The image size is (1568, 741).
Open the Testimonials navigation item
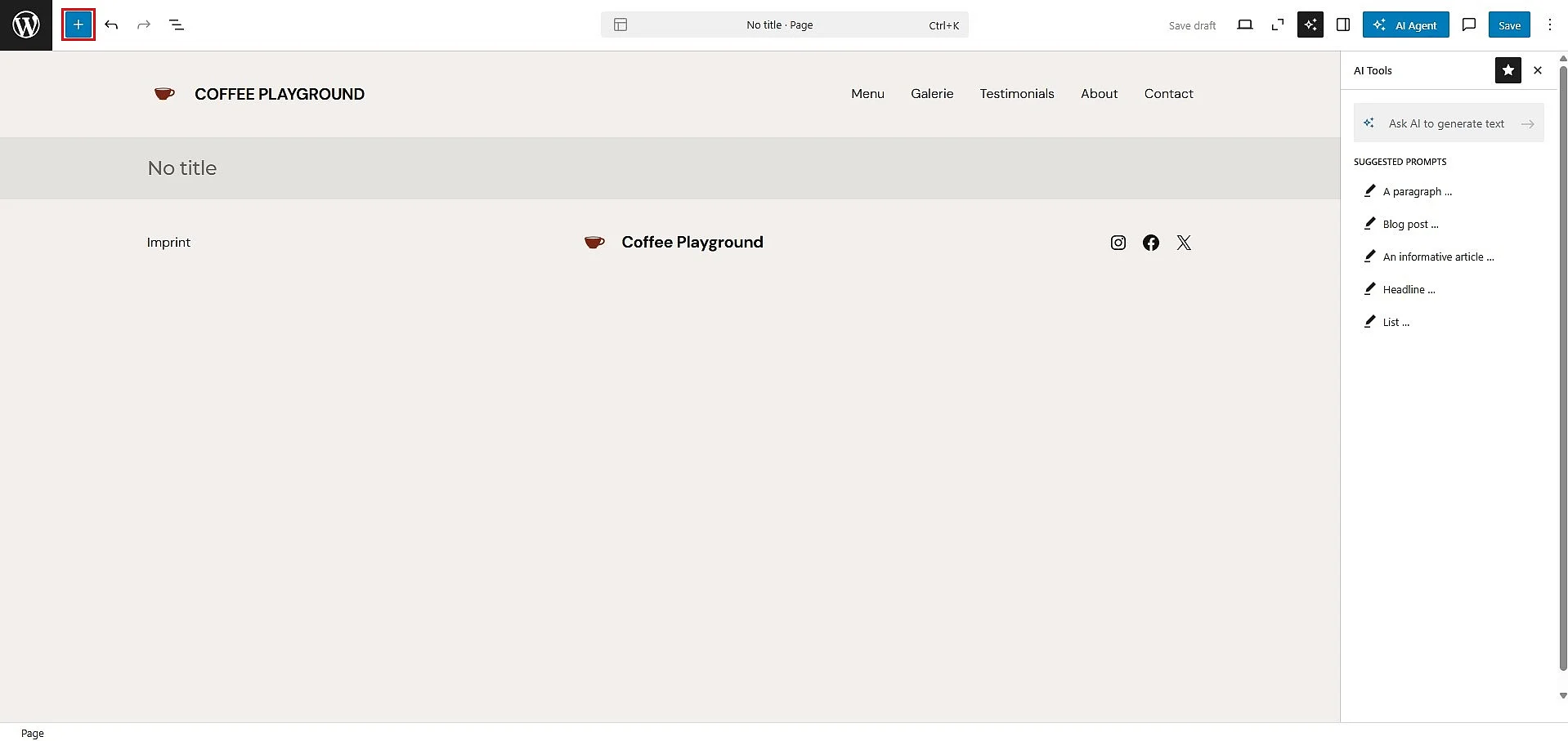click(x=1017, y=94)
